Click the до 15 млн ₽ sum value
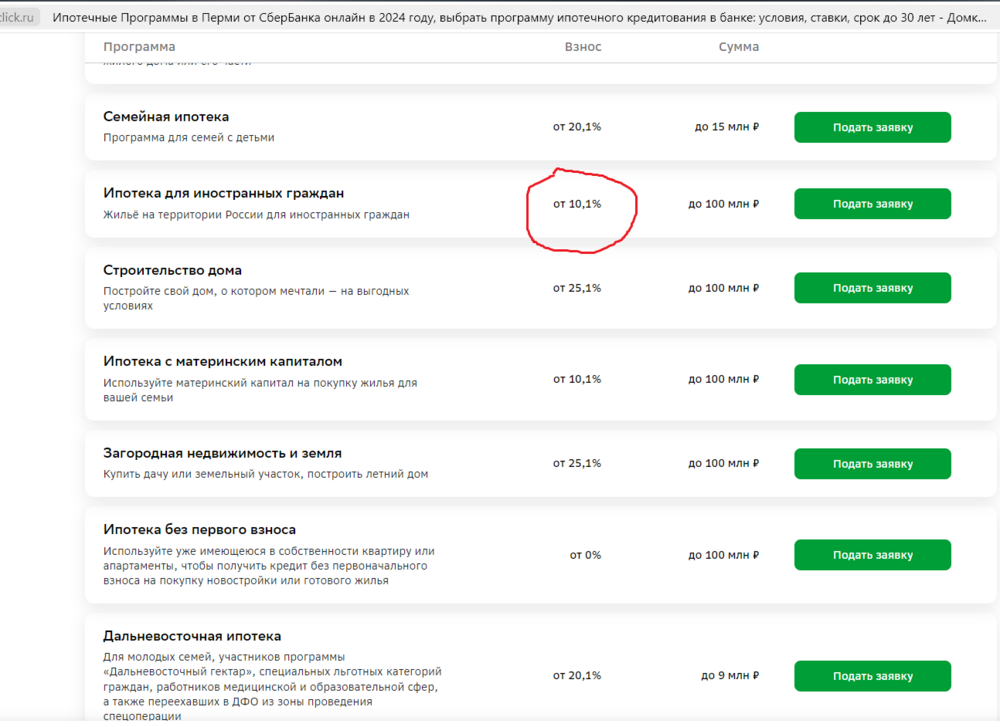This screenshot has height=727, width=1000. click(726, 127)
